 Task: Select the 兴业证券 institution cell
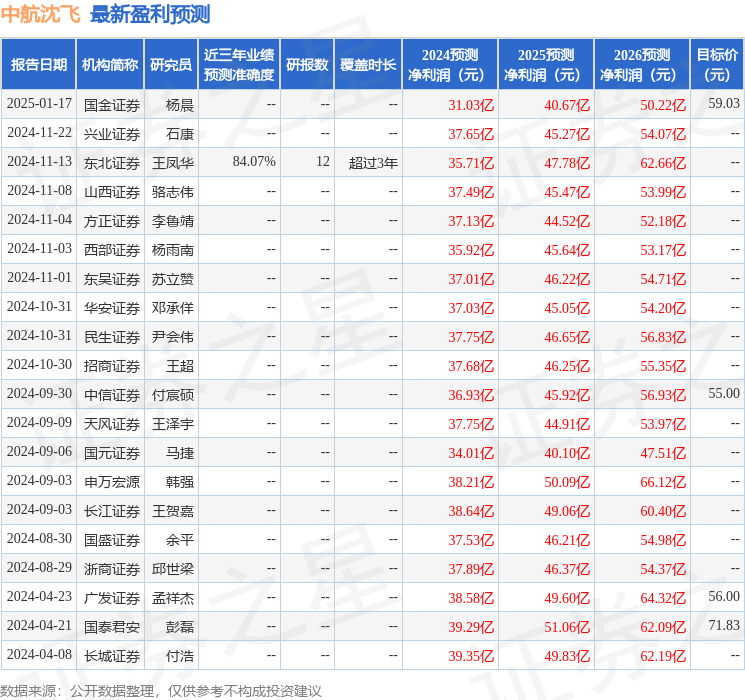tap(110, 134)
